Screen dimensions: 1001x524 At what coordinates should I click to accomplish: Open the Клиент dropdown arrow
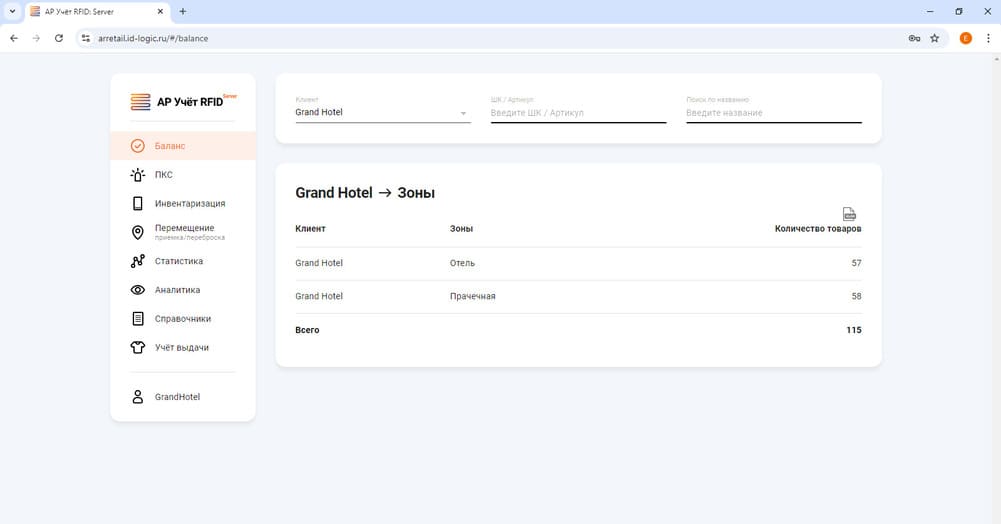point(463,114)
